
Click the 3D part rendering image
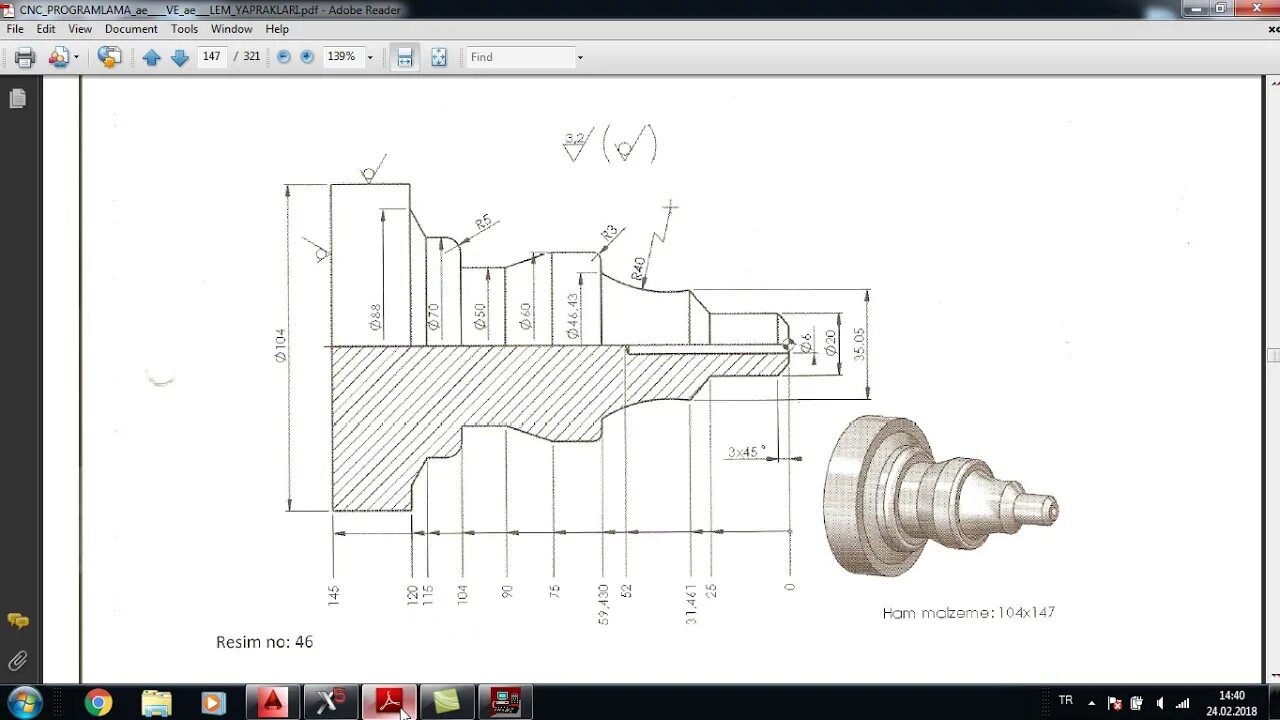(x=941, y=497)
